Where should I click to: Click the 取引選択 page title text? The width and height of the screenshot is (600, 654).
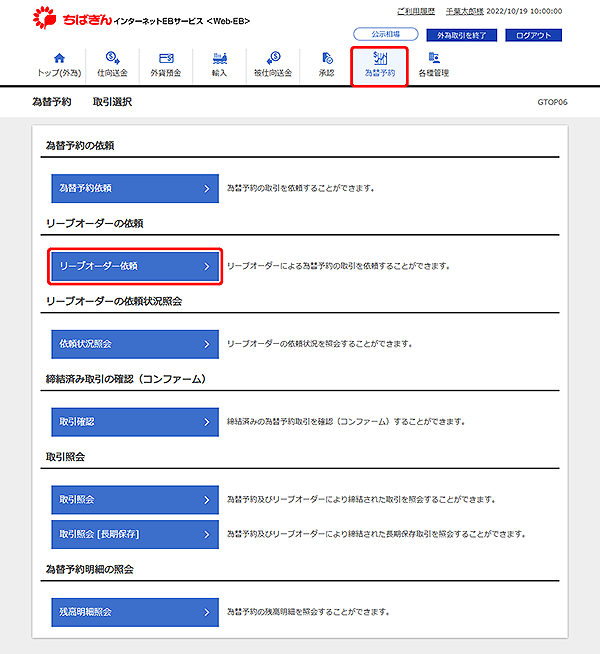(113, 102)
